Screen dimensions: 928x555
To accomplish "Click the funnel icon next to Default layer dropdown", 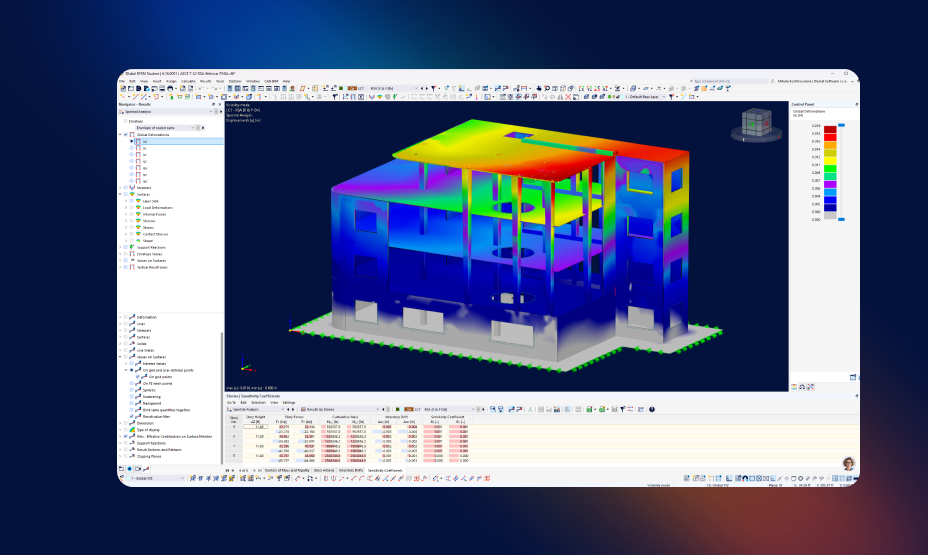I will click(x=671, y=96).
